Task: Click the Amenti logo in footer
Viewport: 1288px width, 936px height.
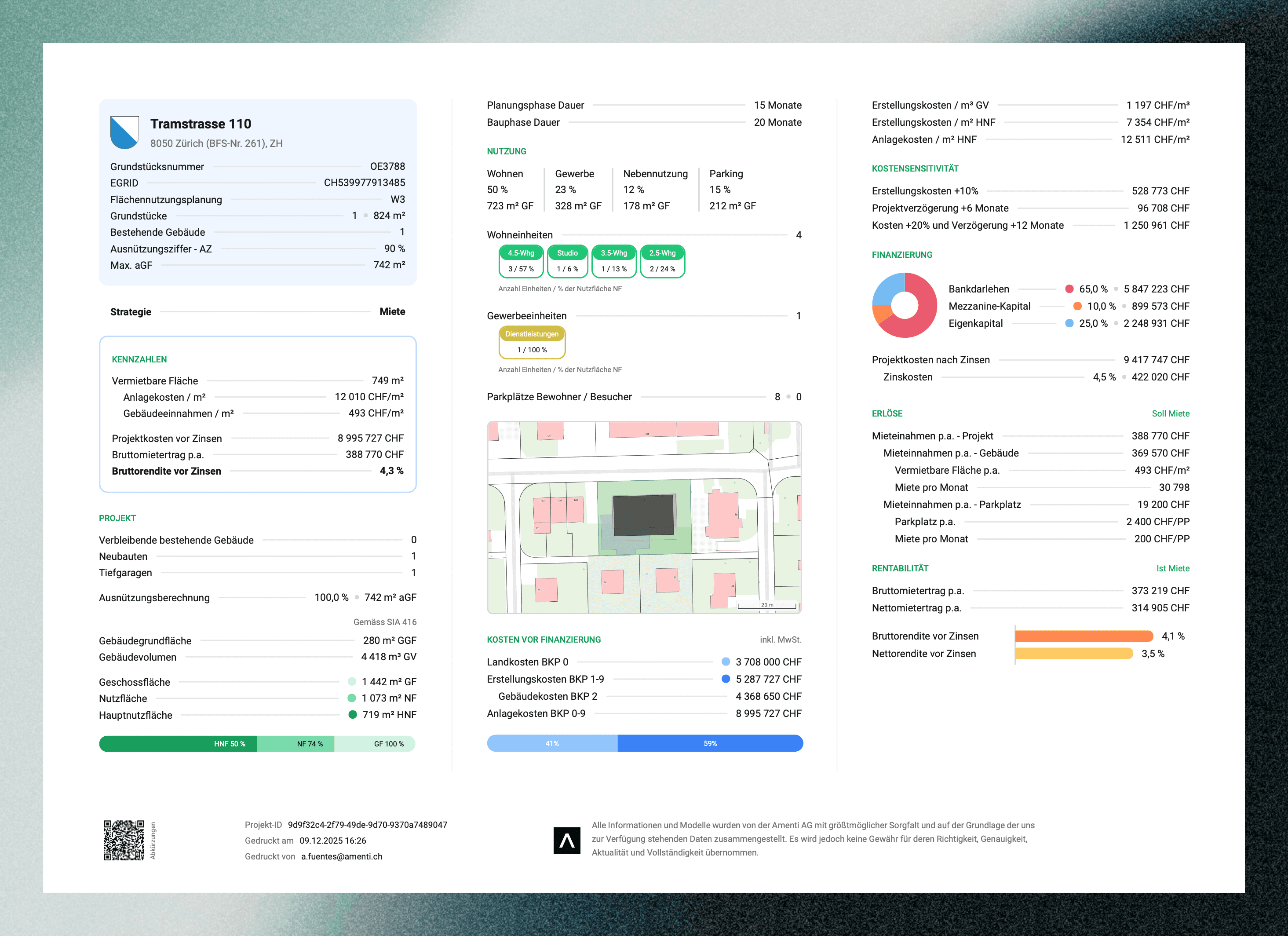Action: (x=566, y=840)
